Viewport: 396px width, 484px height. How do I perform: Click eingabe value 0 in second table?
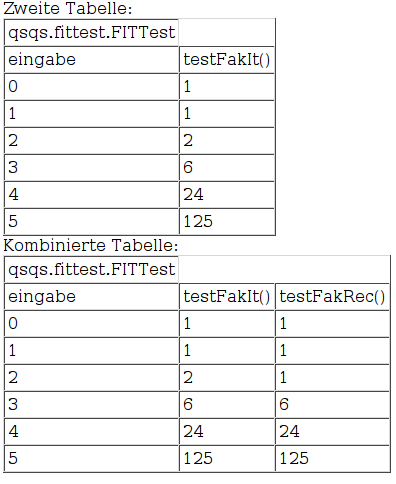91,87
